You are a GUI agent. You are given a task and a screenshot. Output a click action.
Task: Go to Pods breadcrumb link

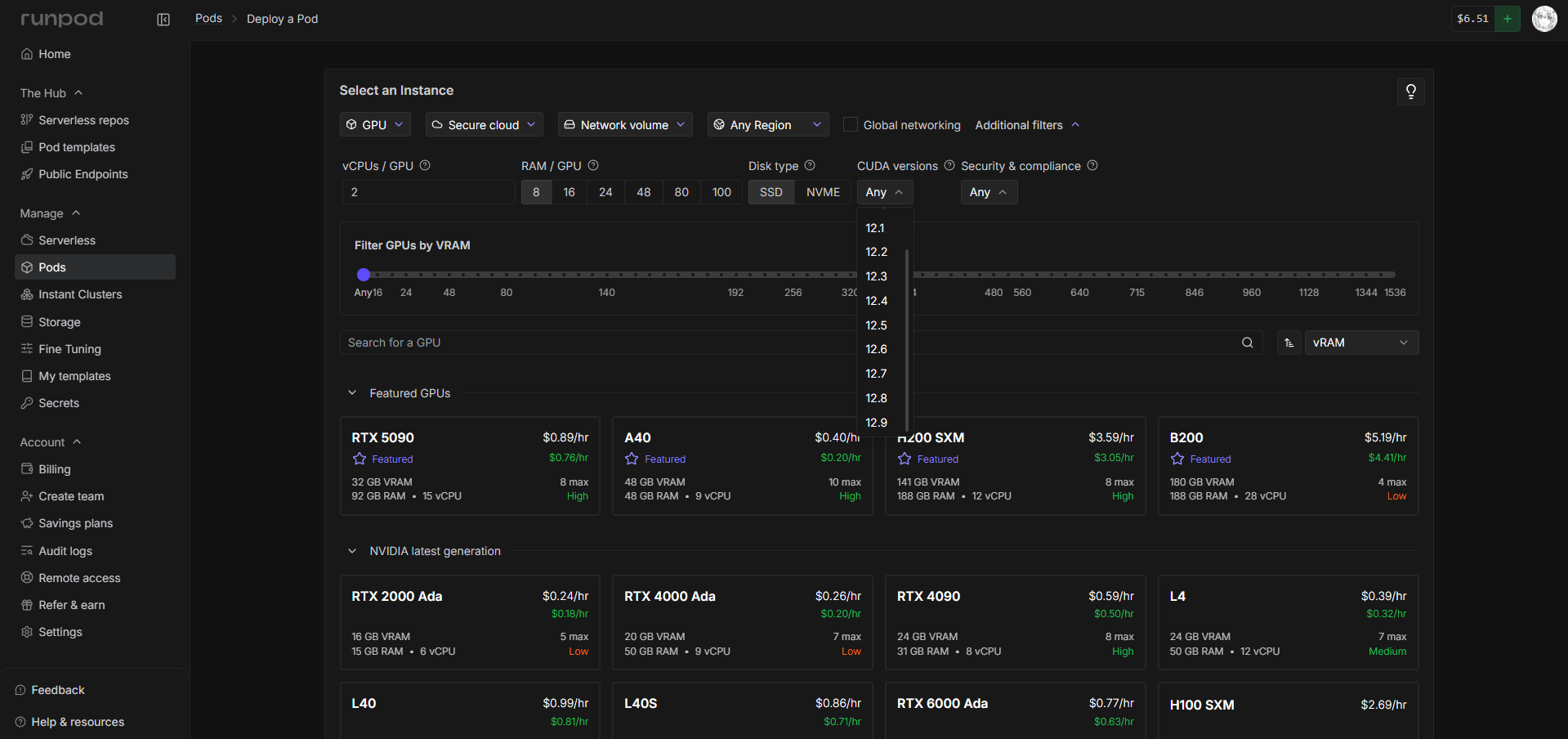(x=208, y=19)
